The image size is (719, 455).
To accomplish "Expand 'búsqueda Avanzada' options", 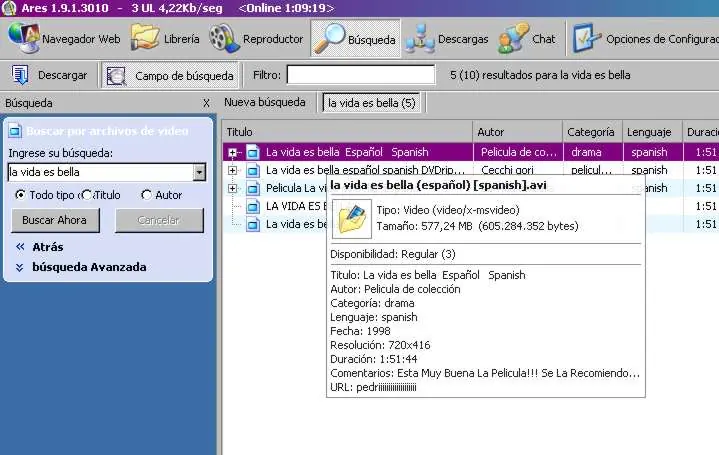I will [89, 267].
